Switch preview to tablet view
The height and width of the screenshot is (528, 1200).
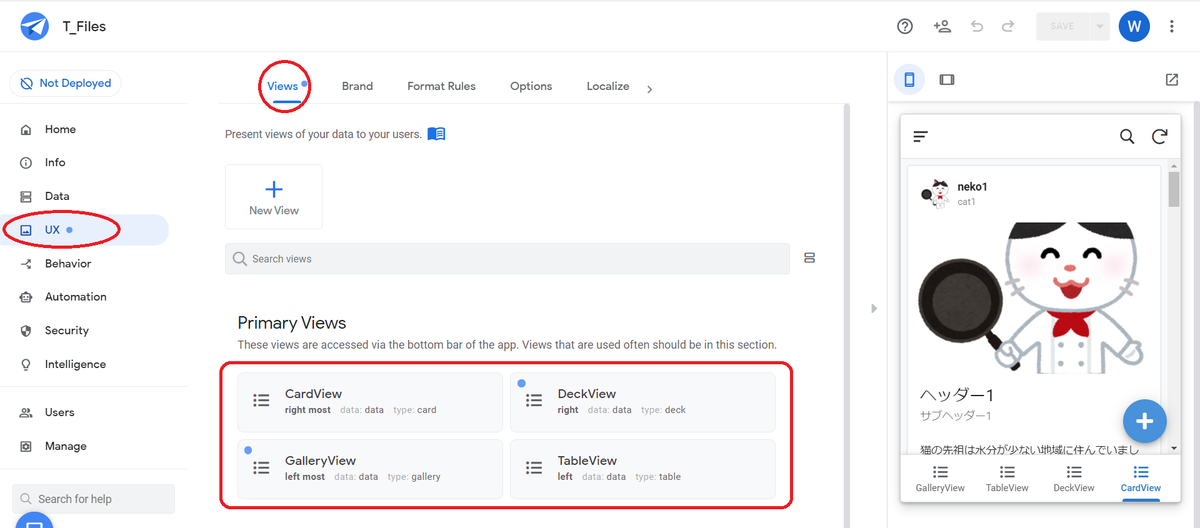[x=947, y=80]
